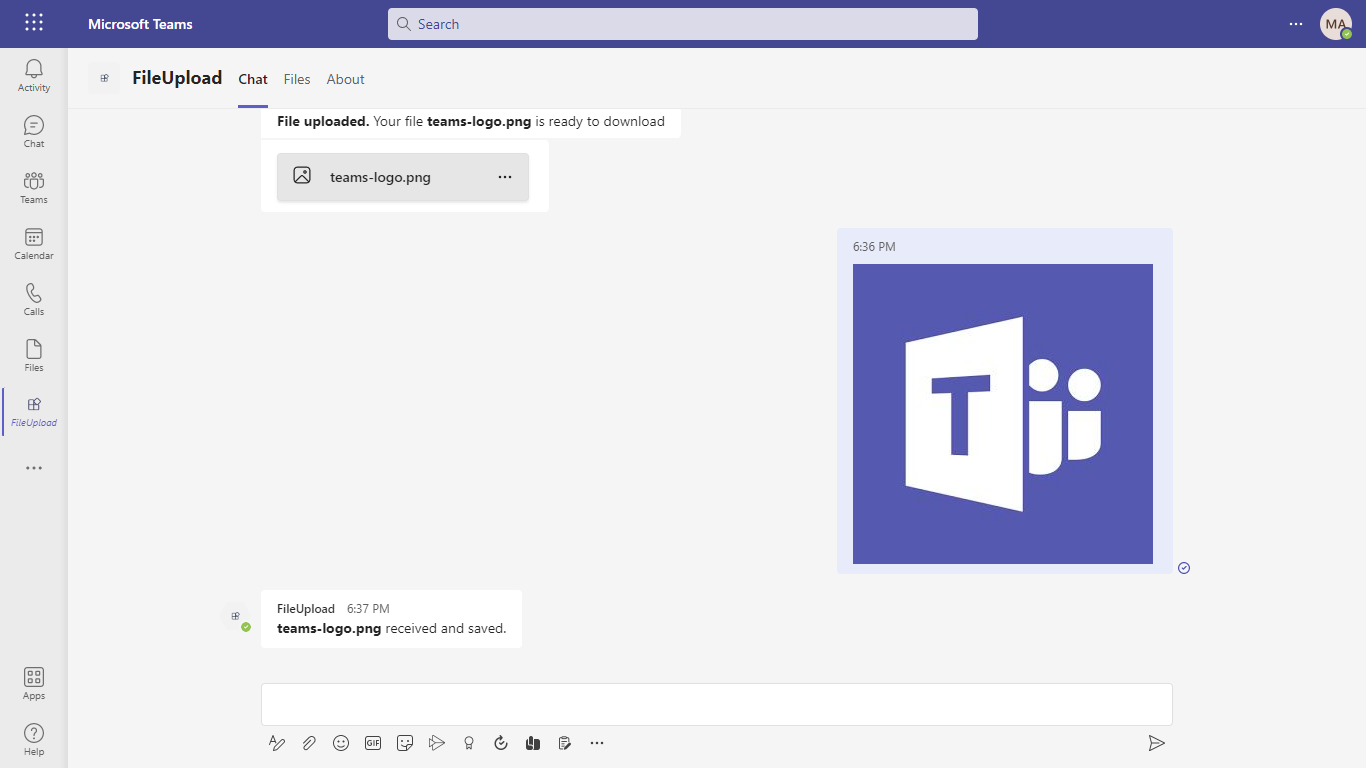Open the Calendar

(x=34, y=243)
